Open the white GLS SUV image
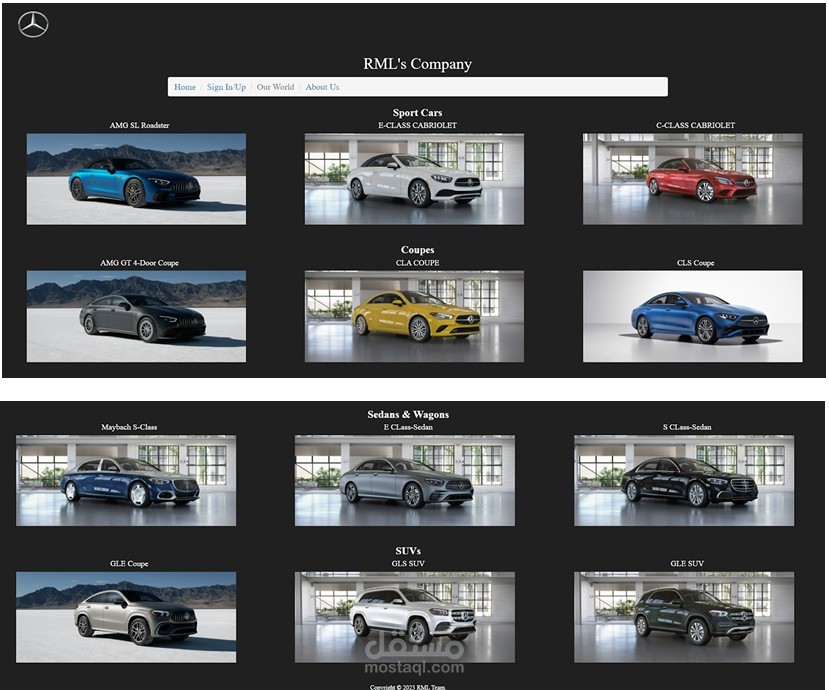 pos(405,617)
